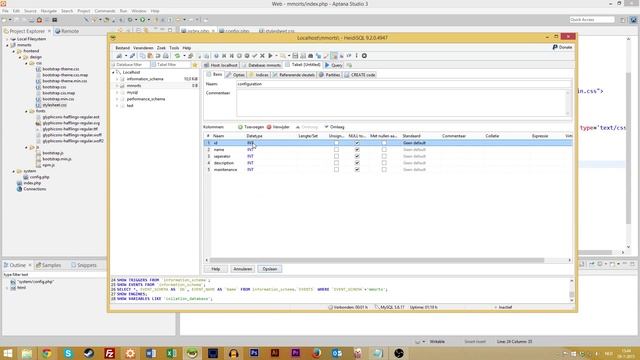This screenshot has height=360, width=640.
Task: Click the copy icon in HeidiSQL toolbar
Action: 142,56
